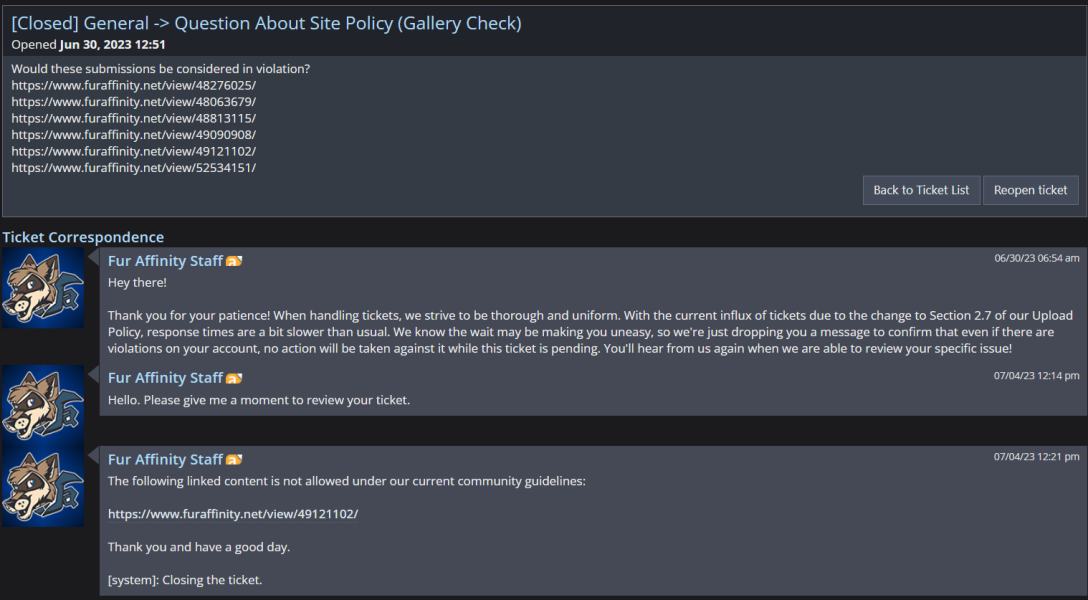Open submission link ending 52534151
Screen dimensions: 1088x600
pos(134,168)
